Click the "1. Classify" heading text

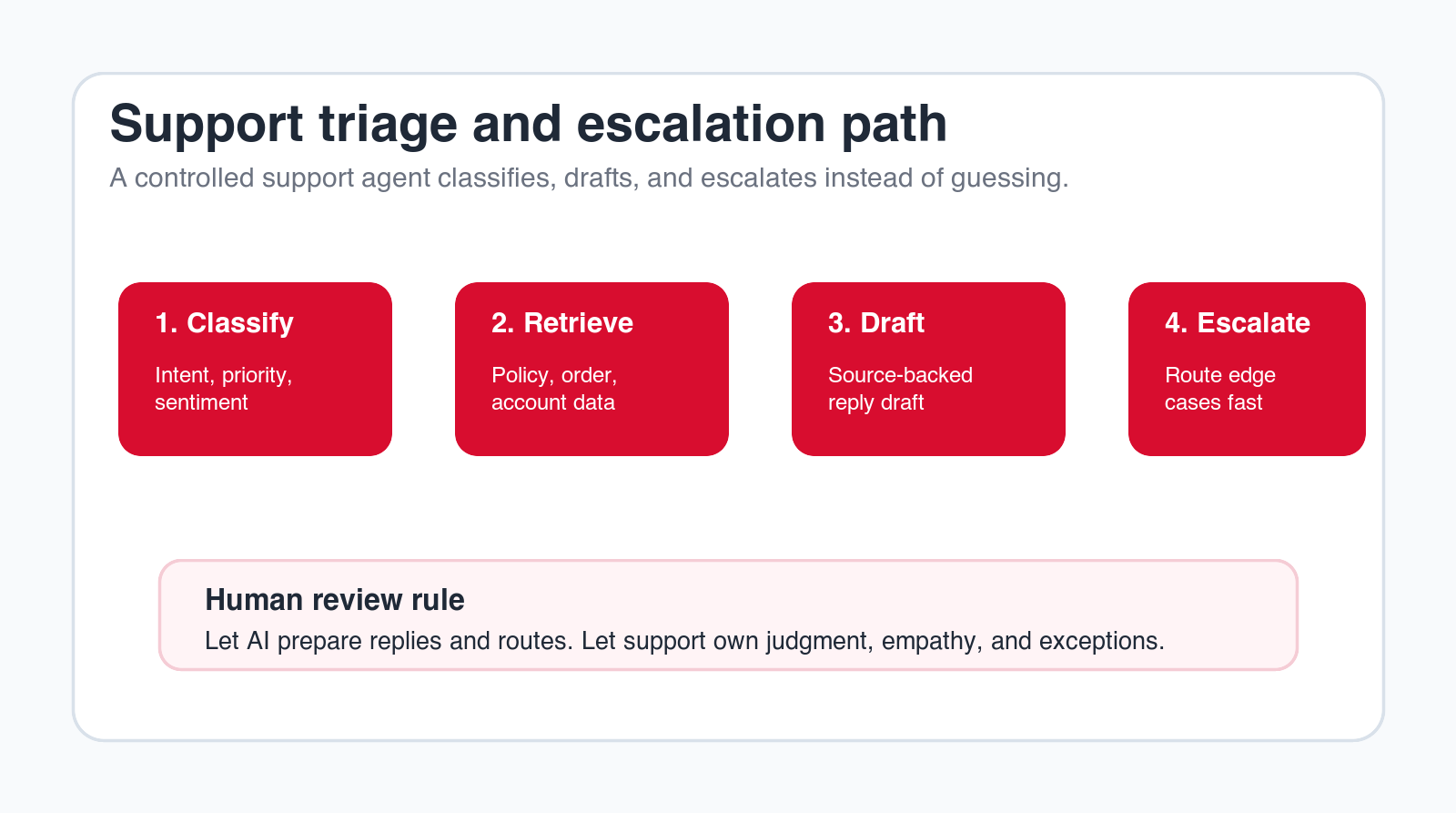click(x=224, y=323)
